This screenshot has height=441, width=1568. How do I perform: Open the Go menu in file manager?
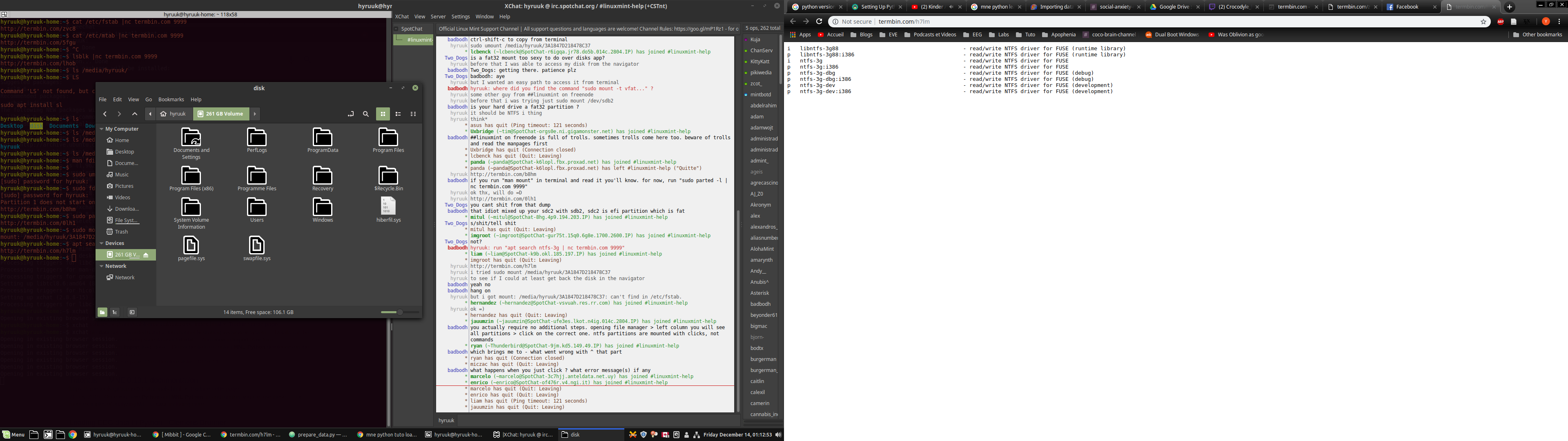point(149,99)
